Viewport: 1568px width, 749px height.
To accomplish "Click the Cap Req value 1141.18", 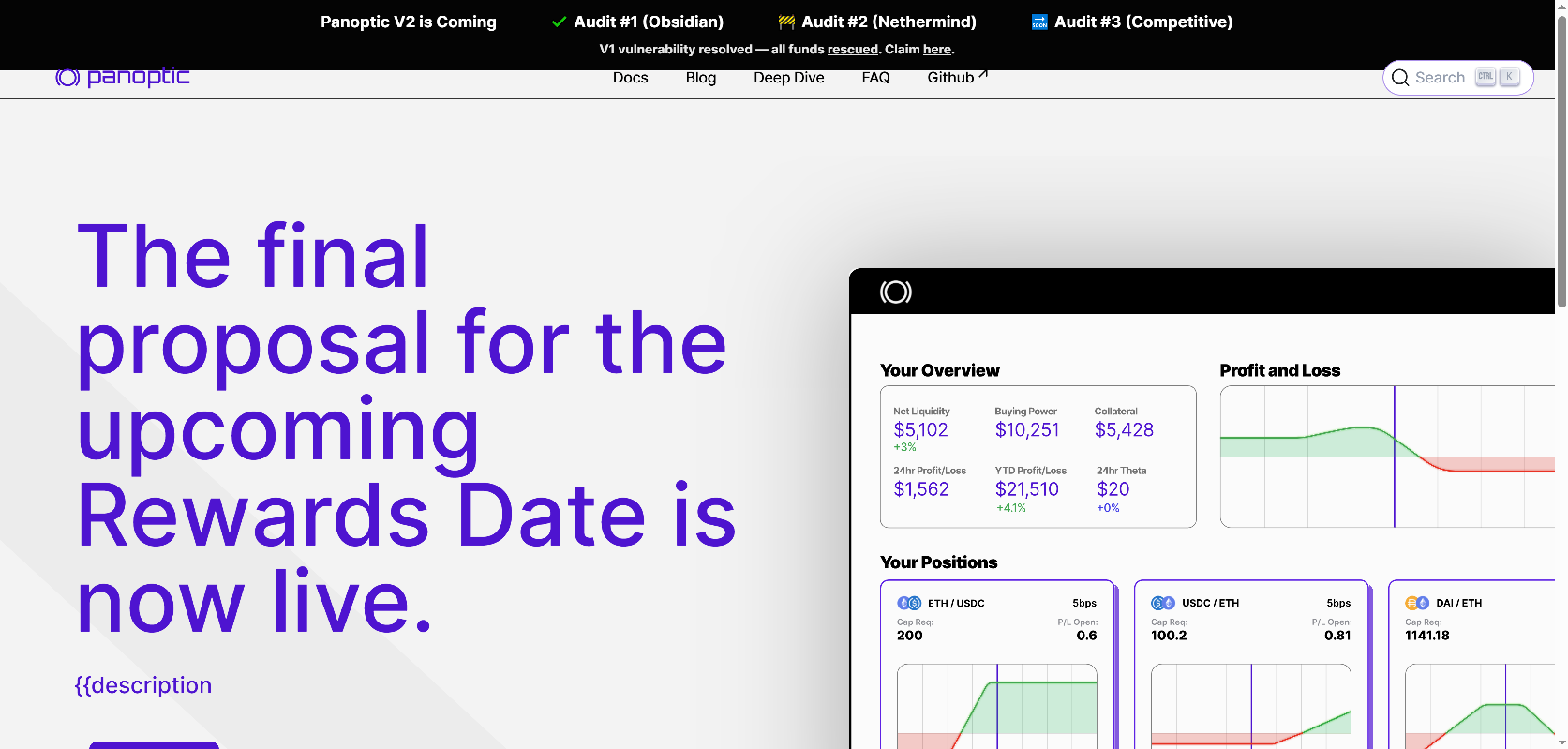I will tap(1427, 636).
